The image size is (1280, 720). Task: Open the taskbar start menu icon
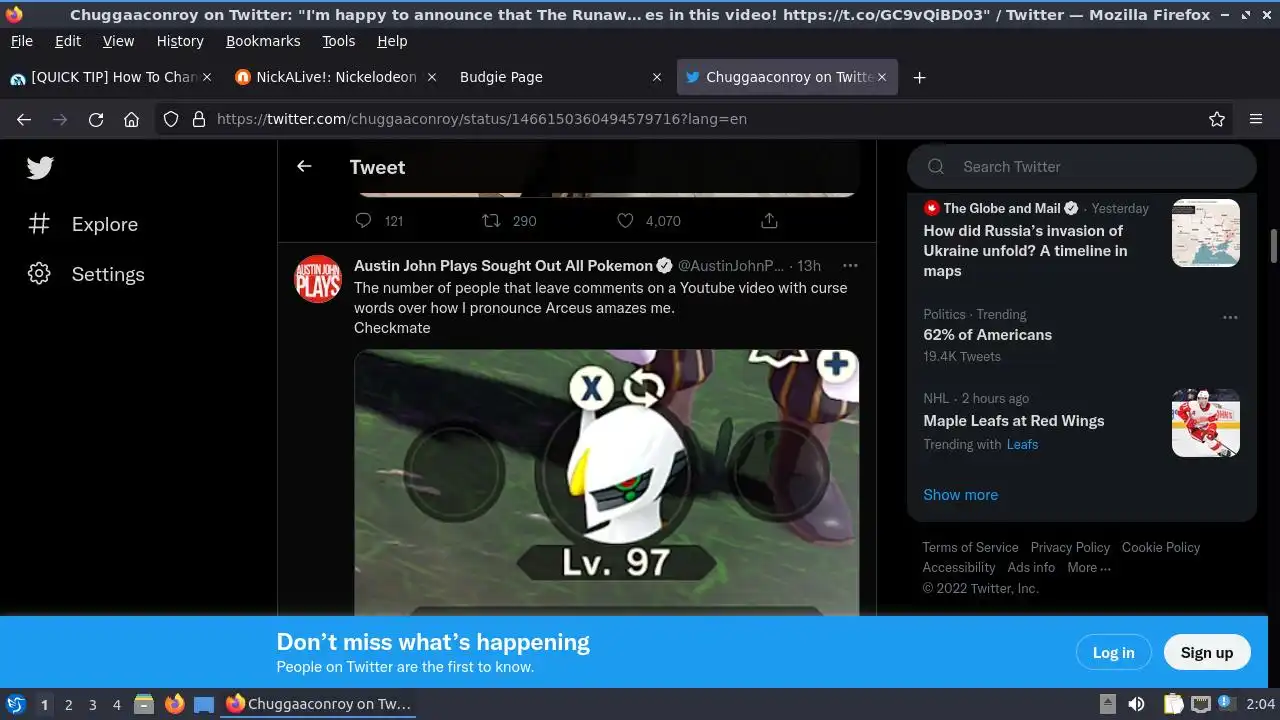[x=15, y=704]
